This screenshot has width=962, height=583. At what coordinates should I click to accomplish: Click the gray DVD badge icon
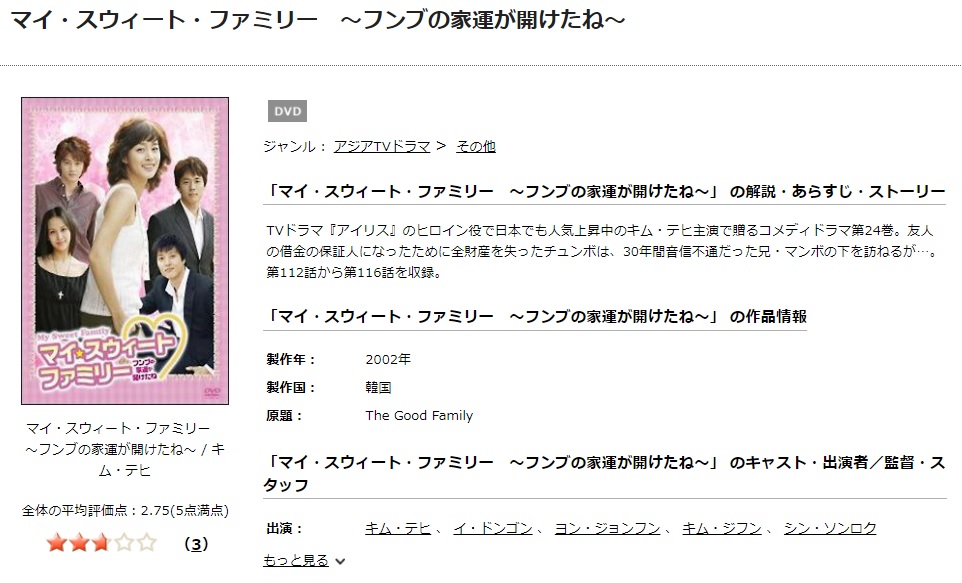287,111
